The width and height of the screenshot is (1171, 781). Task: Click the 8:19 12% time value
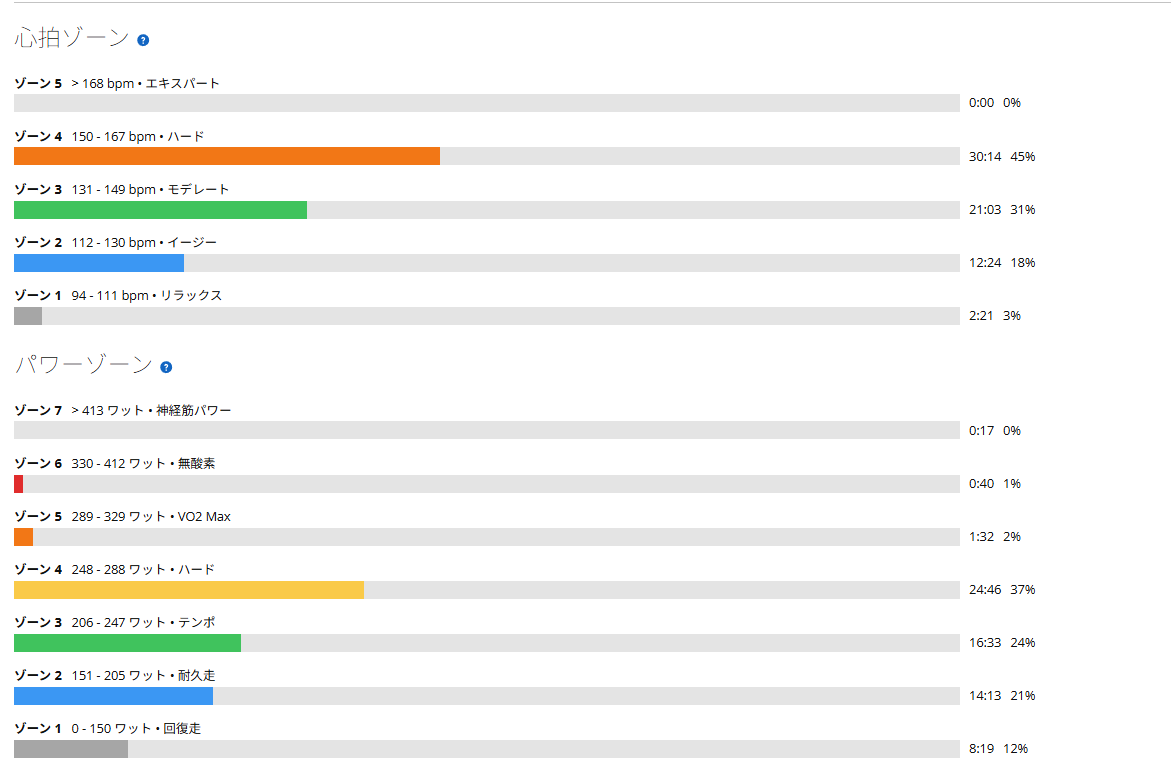[998, 749]
